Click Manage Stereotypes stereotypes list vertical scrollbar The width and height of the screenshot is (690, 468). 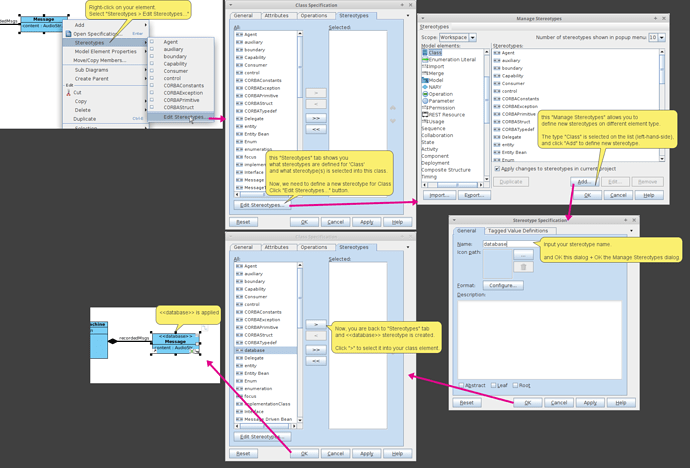coord(662,105)
